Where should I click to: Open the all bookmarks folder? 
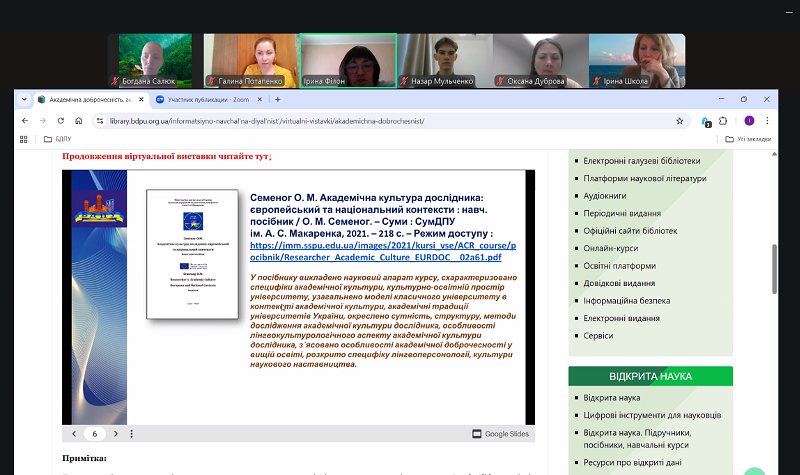(x=748, y=139)
